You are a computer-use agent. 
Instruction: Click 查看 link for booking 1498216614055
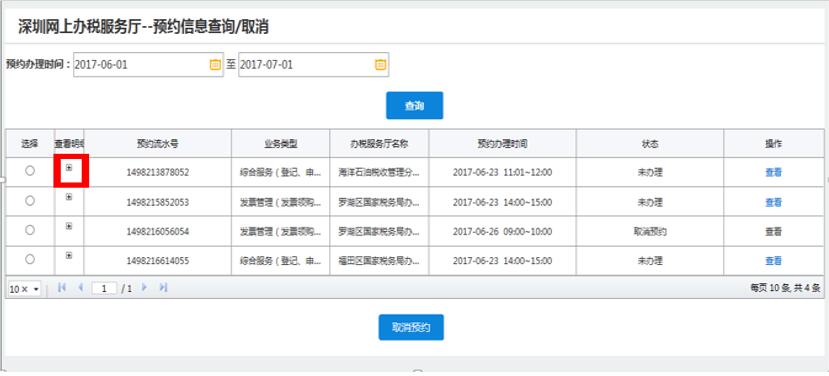[x=773, y=261]
